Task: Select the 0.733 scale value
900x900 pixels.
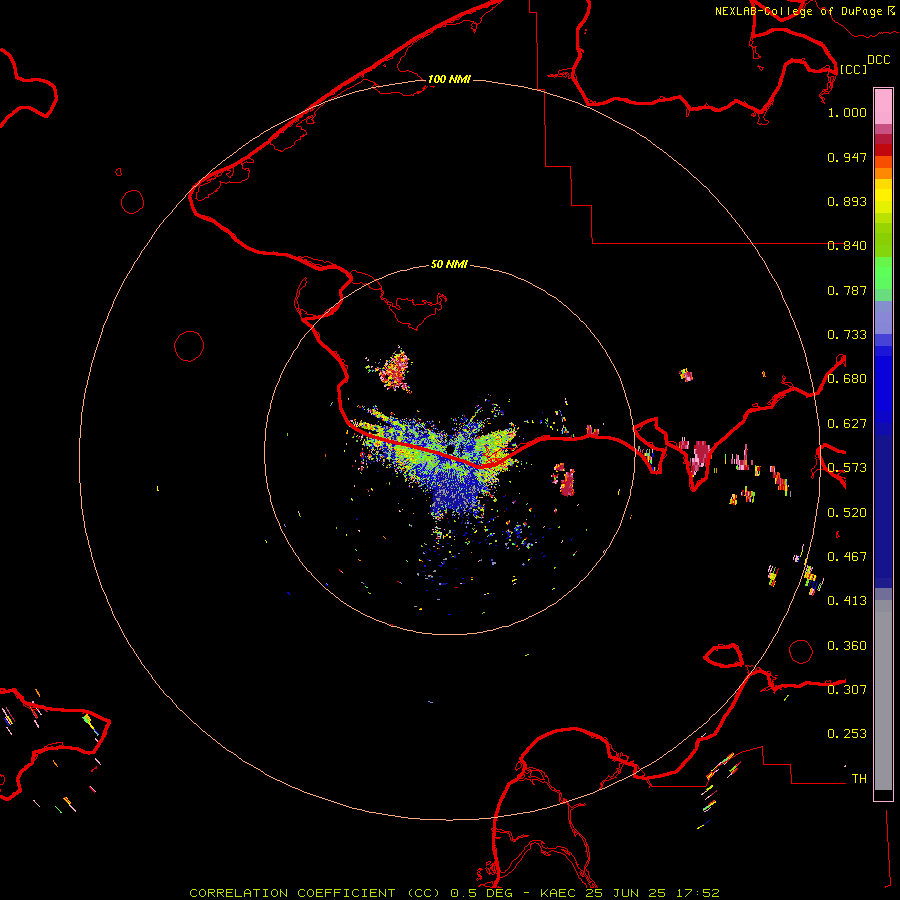Action: pos(847,335)
